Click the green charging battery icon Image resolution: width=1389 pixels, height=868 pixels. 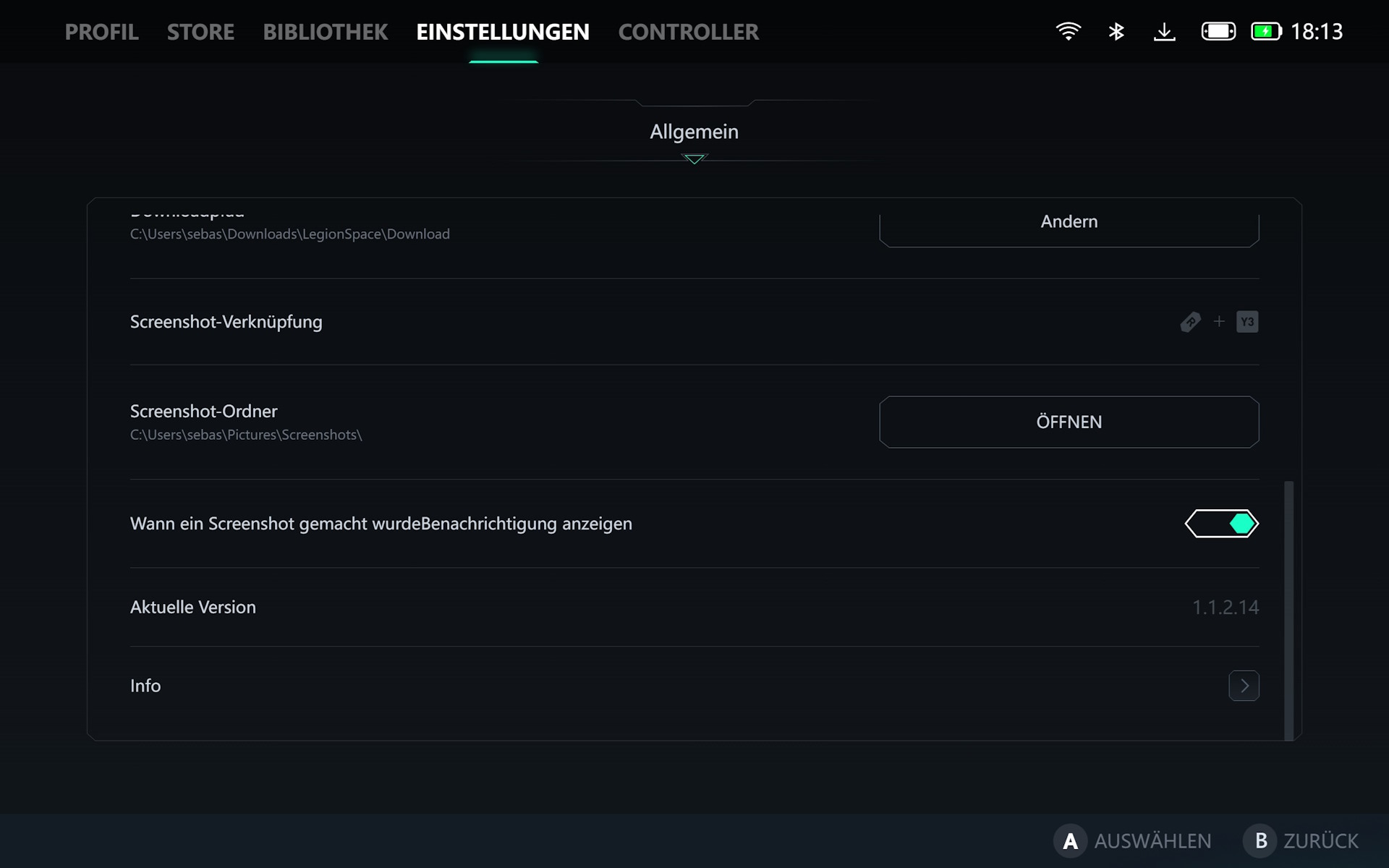(x=1266, y=31)
